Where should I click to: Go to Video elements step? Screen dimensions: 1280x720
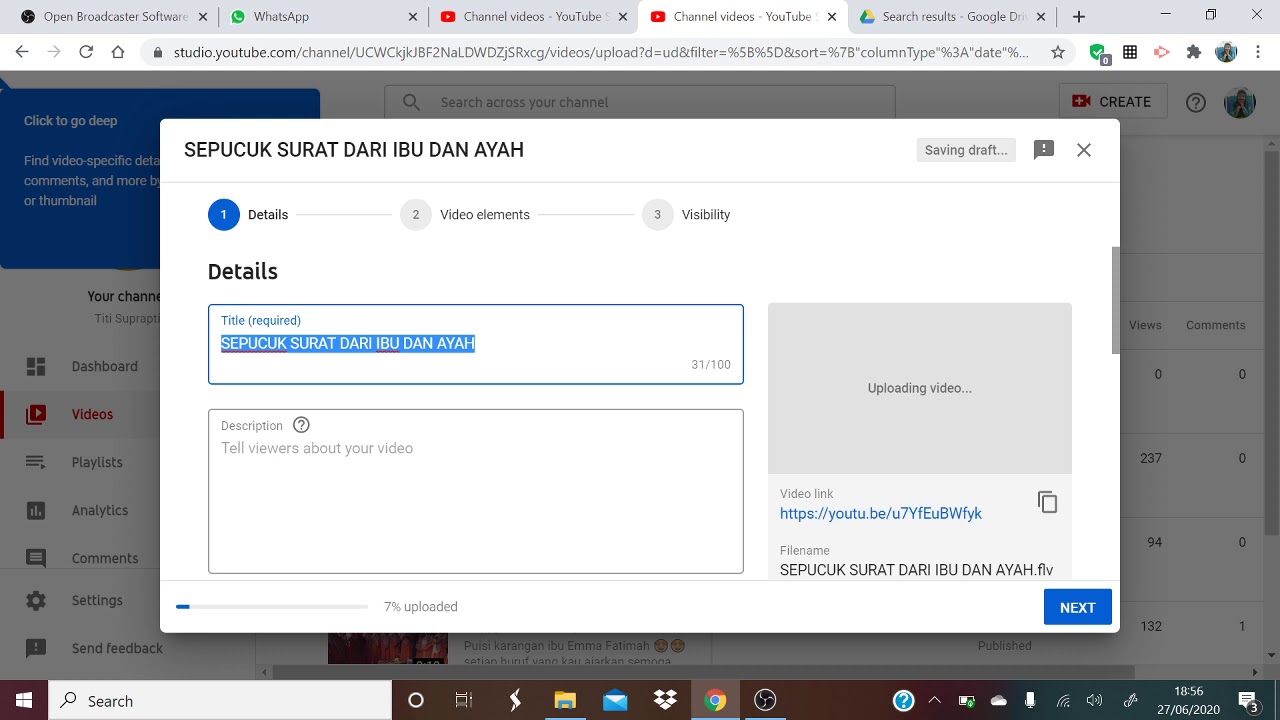[465, 215]
